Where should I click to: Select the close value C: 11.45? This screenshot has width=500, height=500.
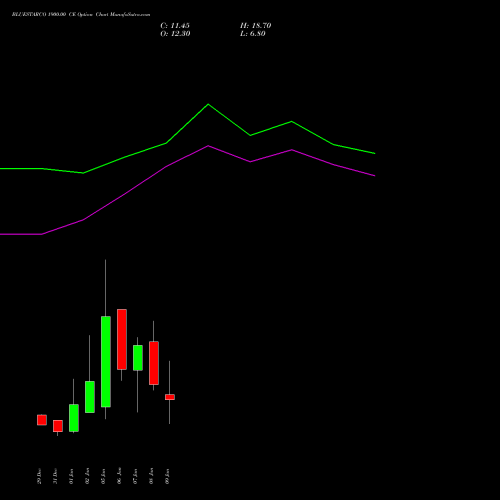click(175, 26)
